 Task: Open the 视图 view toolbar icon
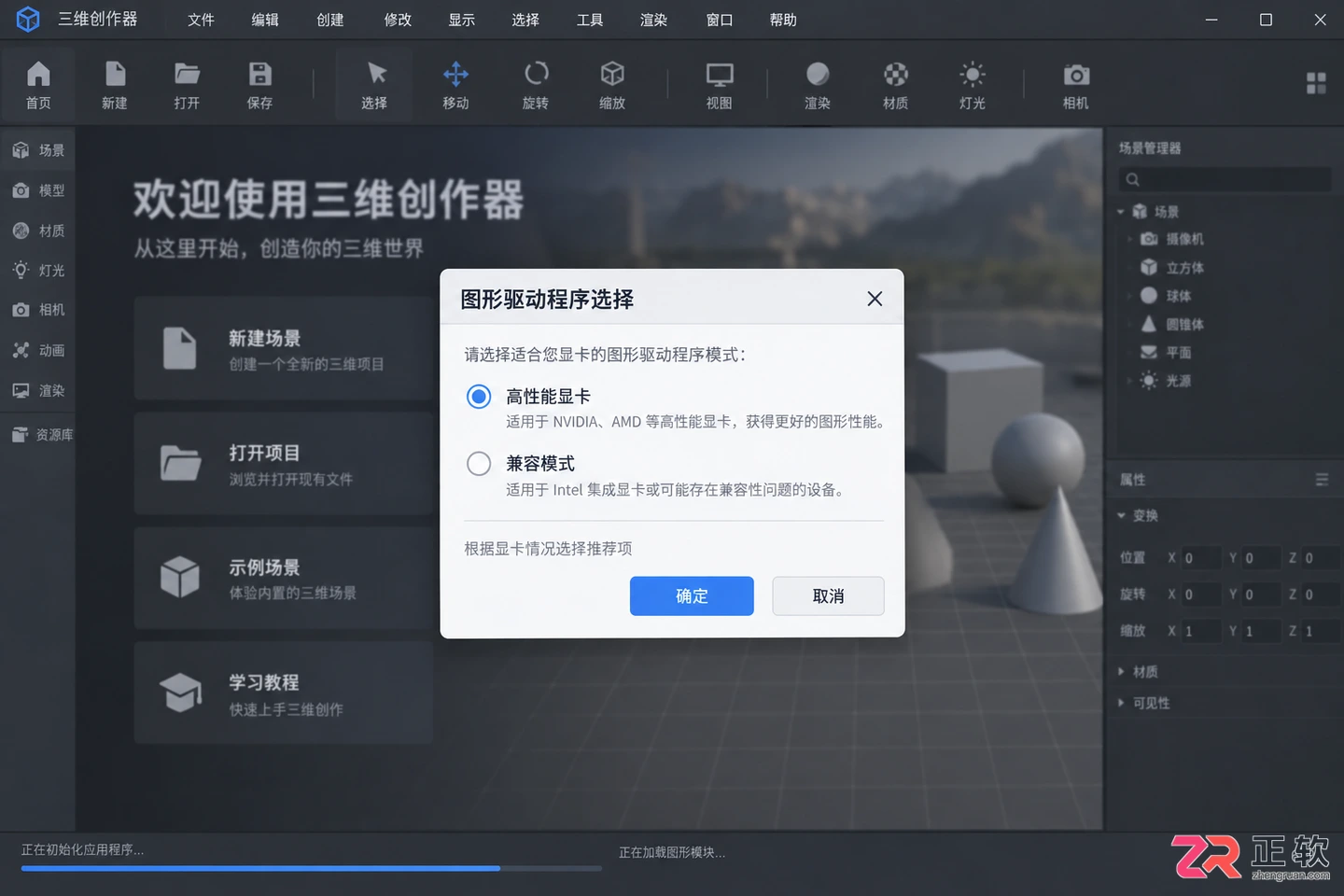pyautogui.click(x=720, y=74)
